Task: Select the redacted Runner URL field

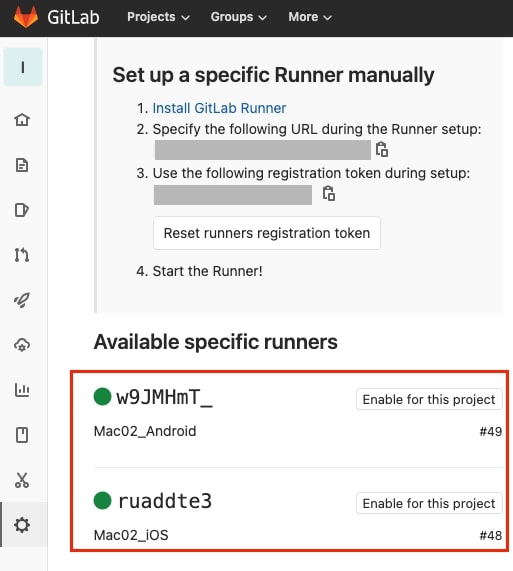Action: pos(263,150)
